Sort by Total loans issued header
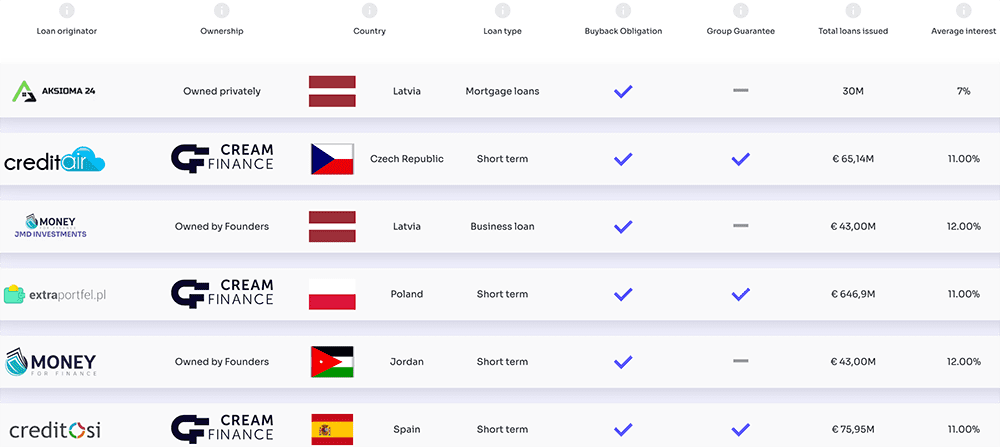 pos(853,31)
